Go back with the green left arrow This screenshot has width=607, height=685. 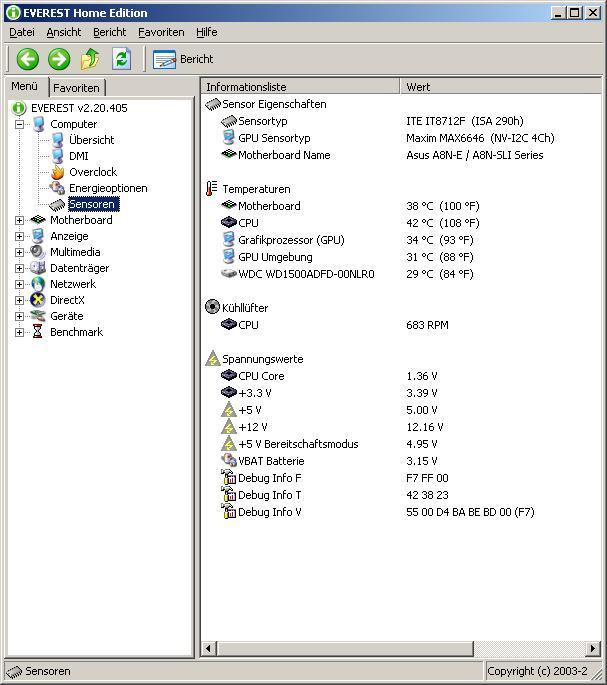pyautogui.click(x=28, y=59)
